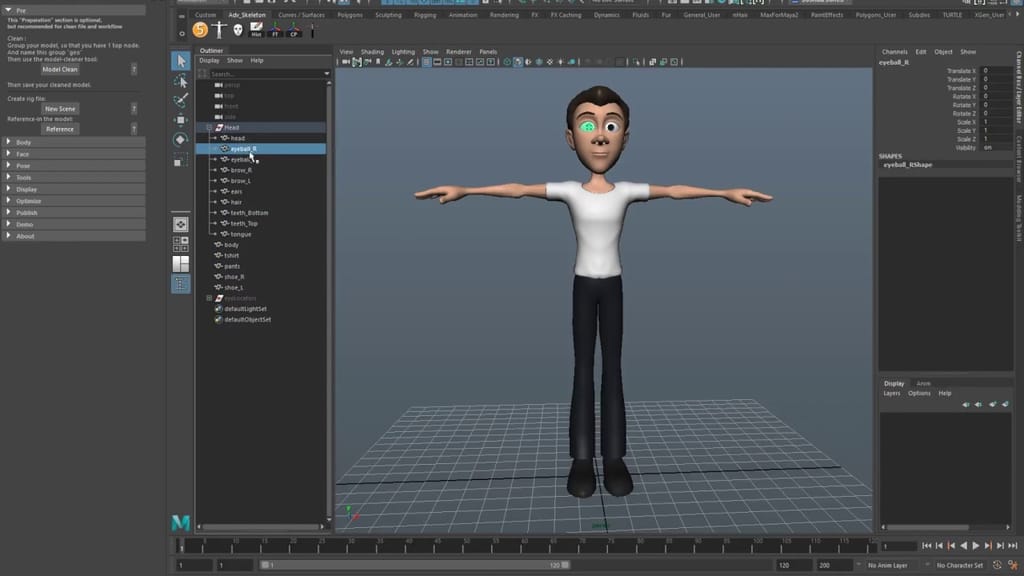Open help question mark beside Model Clean

pos(134,69)
